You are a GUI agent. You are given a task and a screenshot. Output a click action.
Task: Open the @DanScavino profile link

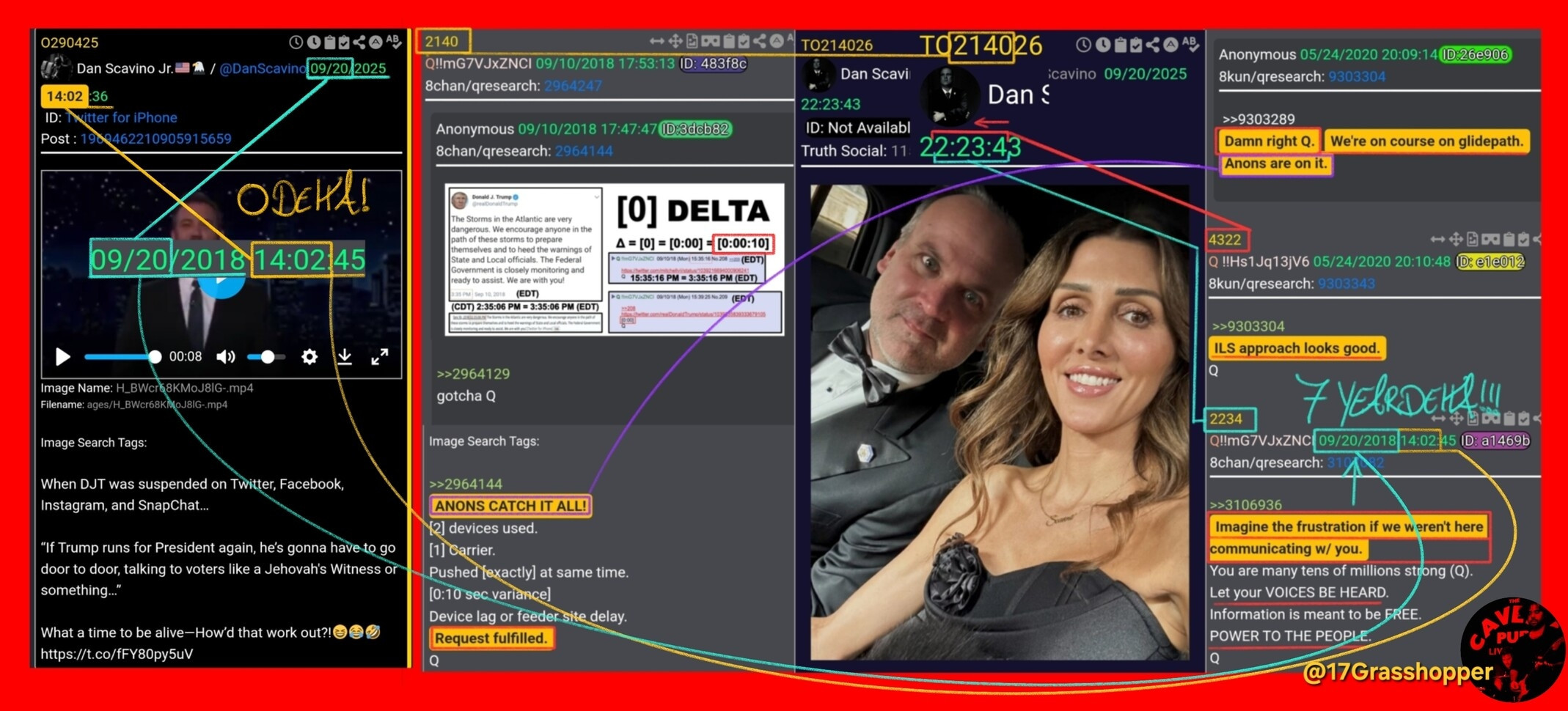click(x=262, y=68)
